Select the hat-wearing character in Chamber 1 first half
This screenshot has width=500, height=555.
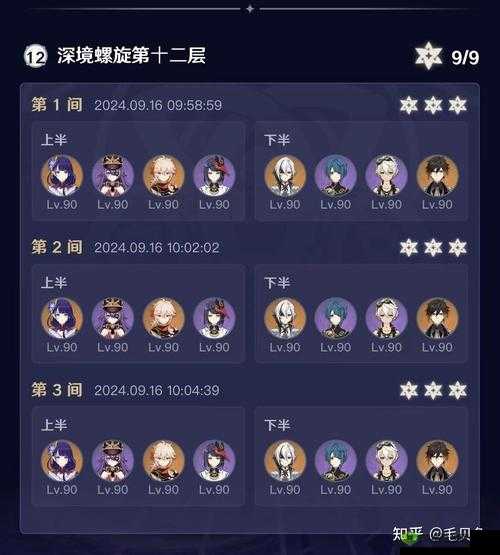[x=113, y=176]
